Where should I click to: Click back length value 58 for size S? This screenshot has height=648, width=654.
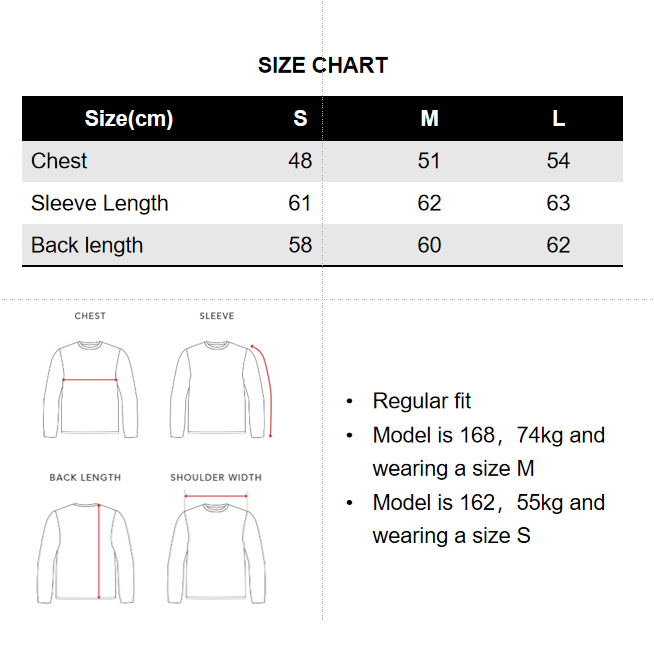click(300, 245)
